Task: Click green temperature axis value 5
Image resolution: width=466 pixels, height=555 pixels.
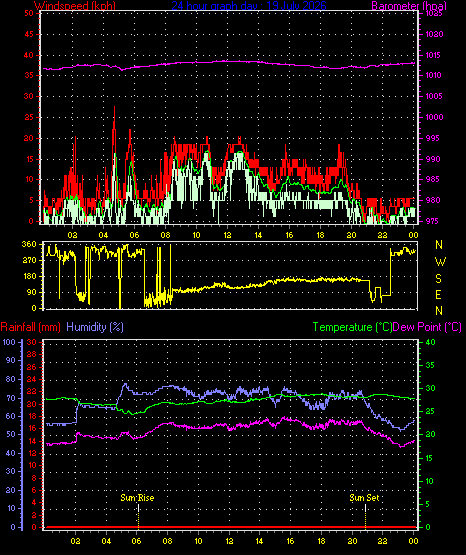Action: [x=428, y=504]
